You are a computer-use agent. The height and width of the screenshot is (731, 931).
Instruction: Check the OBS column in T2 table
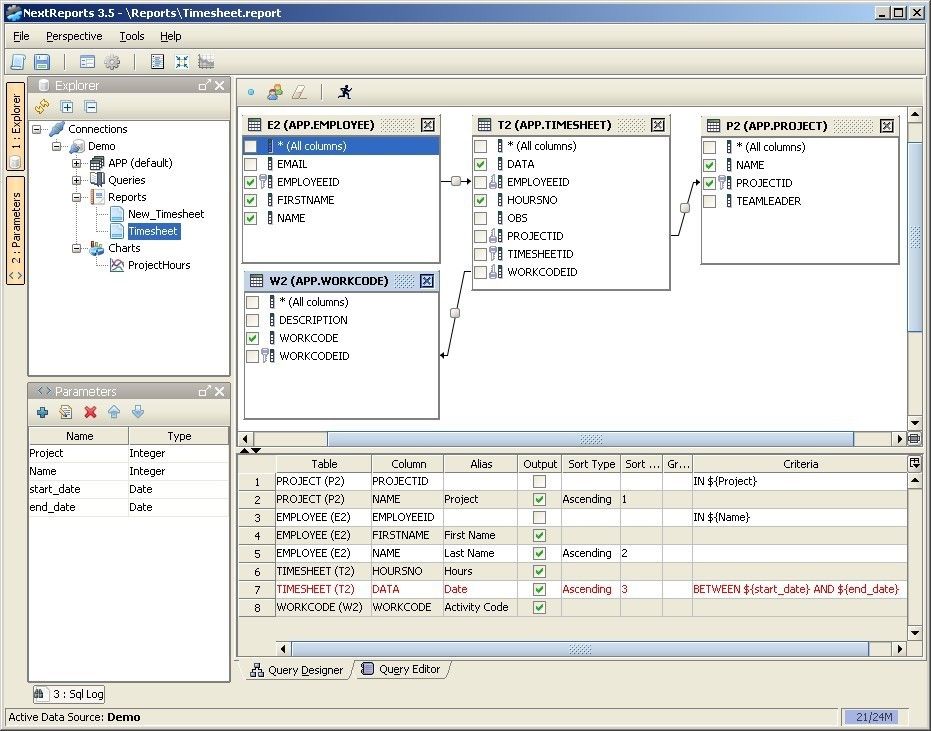click(480, 218)
